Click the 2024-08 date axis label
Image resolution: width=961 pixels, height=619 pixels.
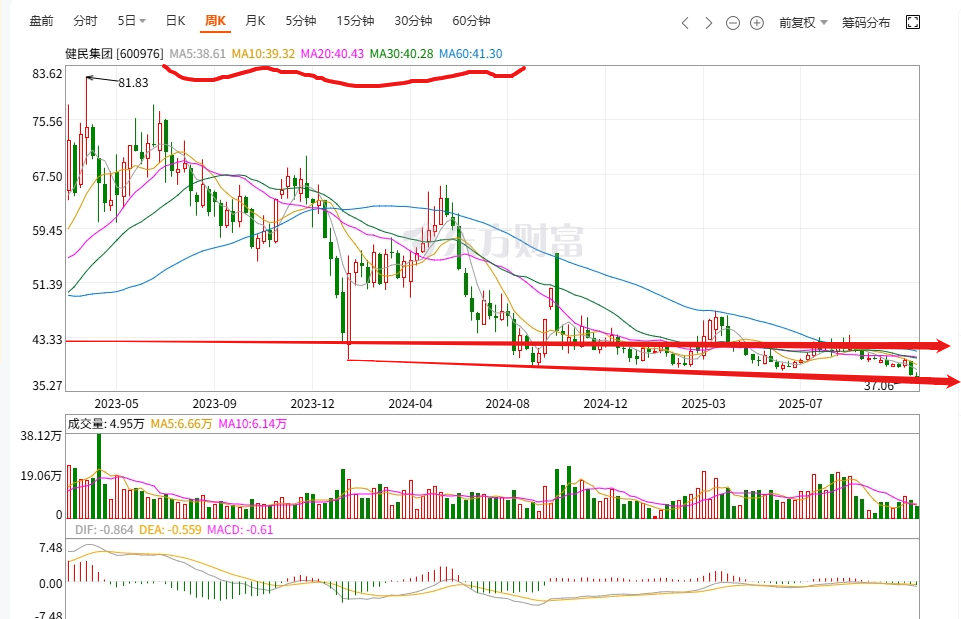pos(507,404)
